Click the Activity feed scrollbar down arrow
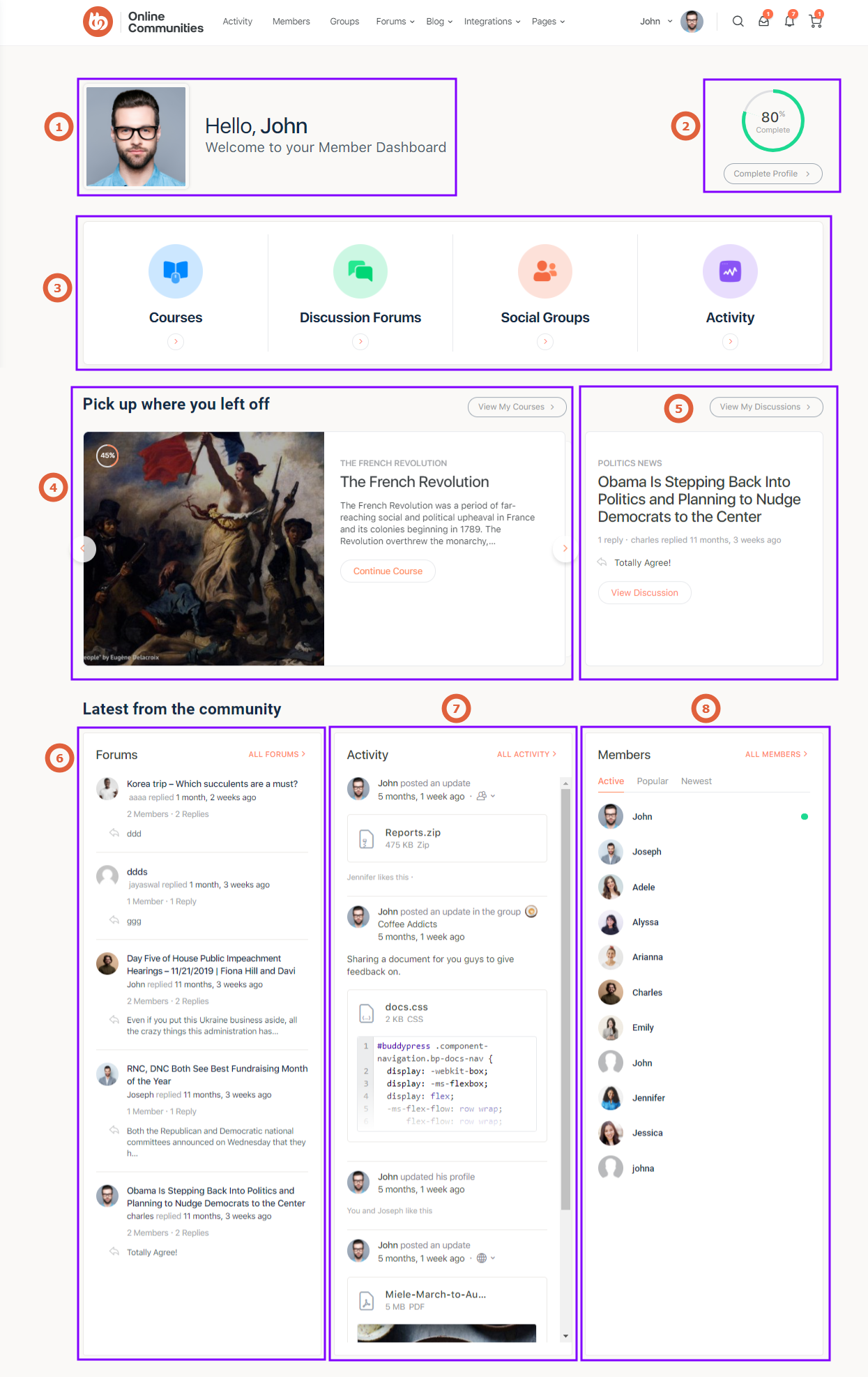 [565, 1336]
